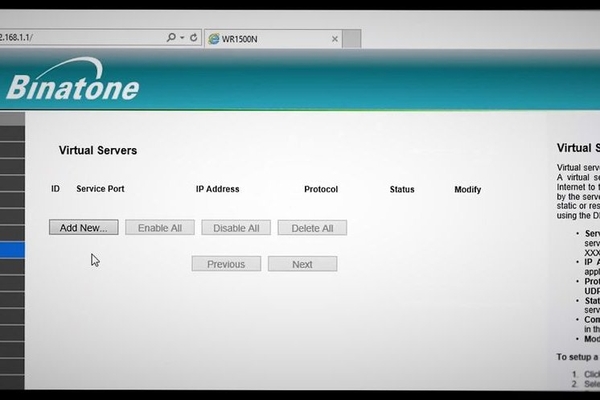Click the Enable All button
This screenshot has width=600, height=400.
coord(160,228)
